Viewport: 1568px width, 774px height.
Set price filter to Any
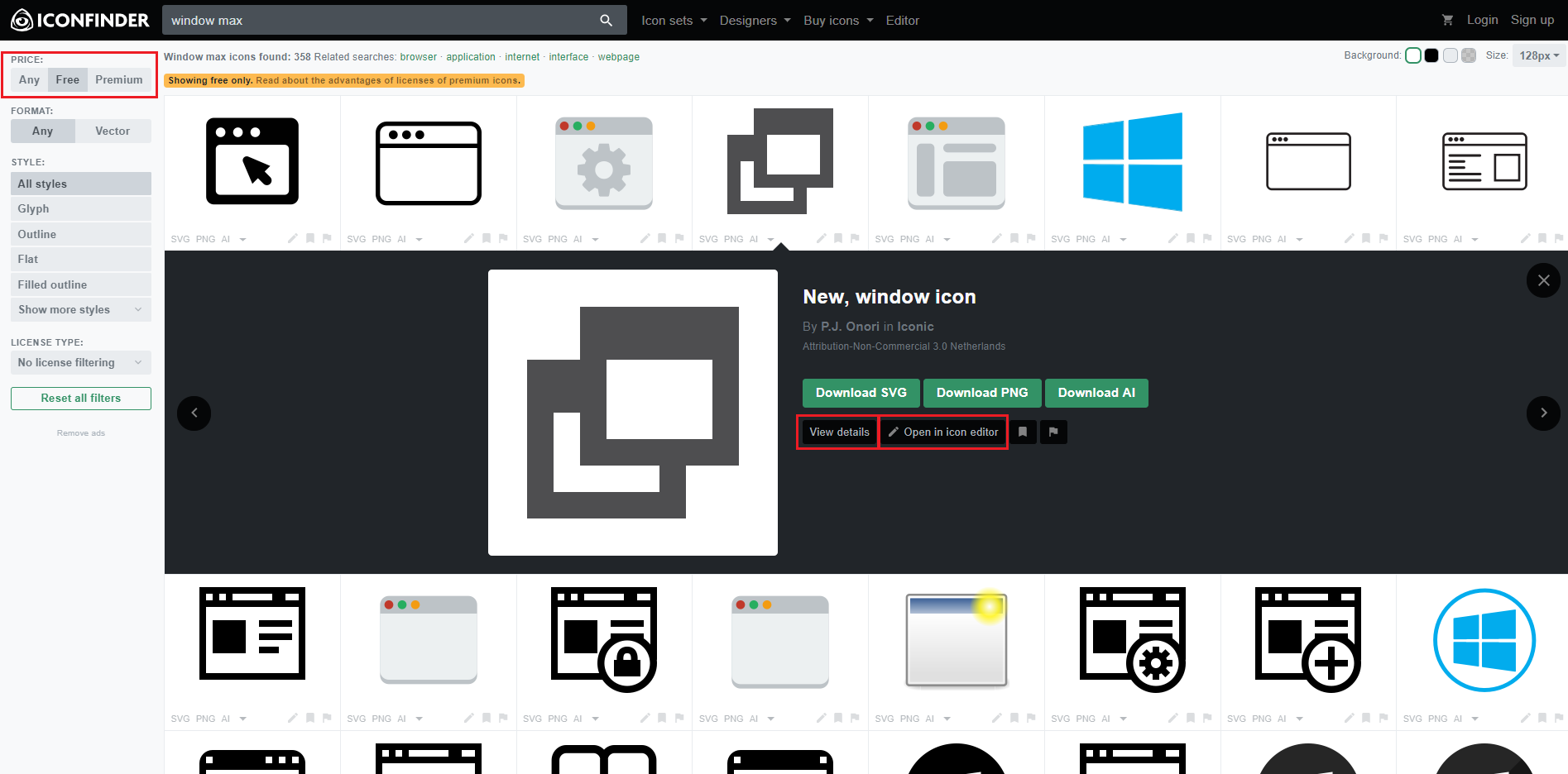tap(29, 79)
